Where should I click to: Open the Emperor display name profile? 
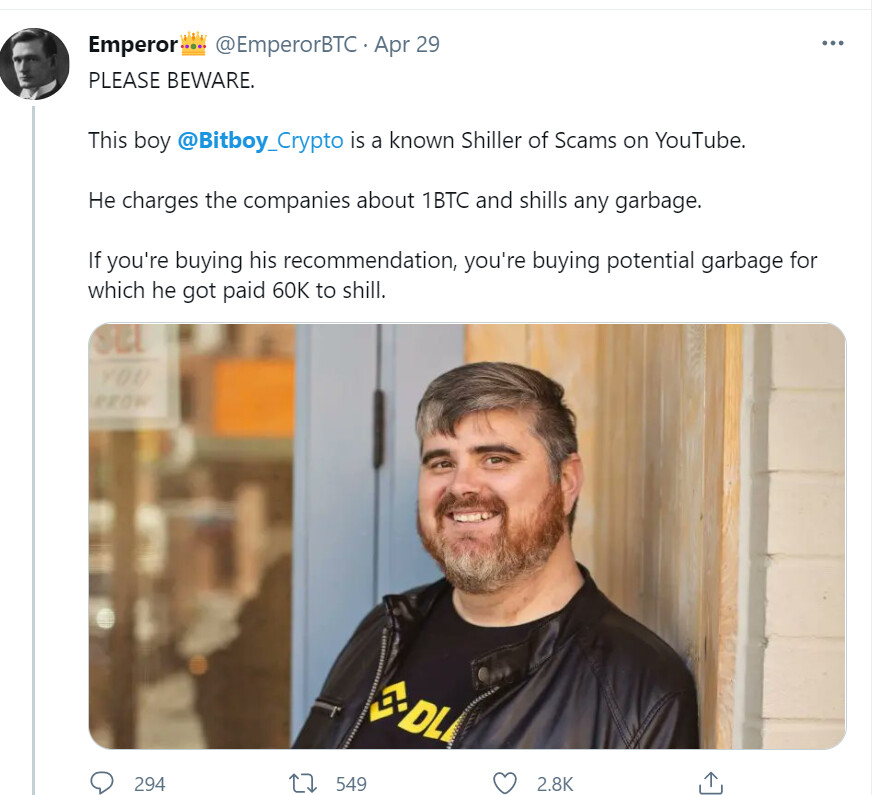tap(133, 44)
